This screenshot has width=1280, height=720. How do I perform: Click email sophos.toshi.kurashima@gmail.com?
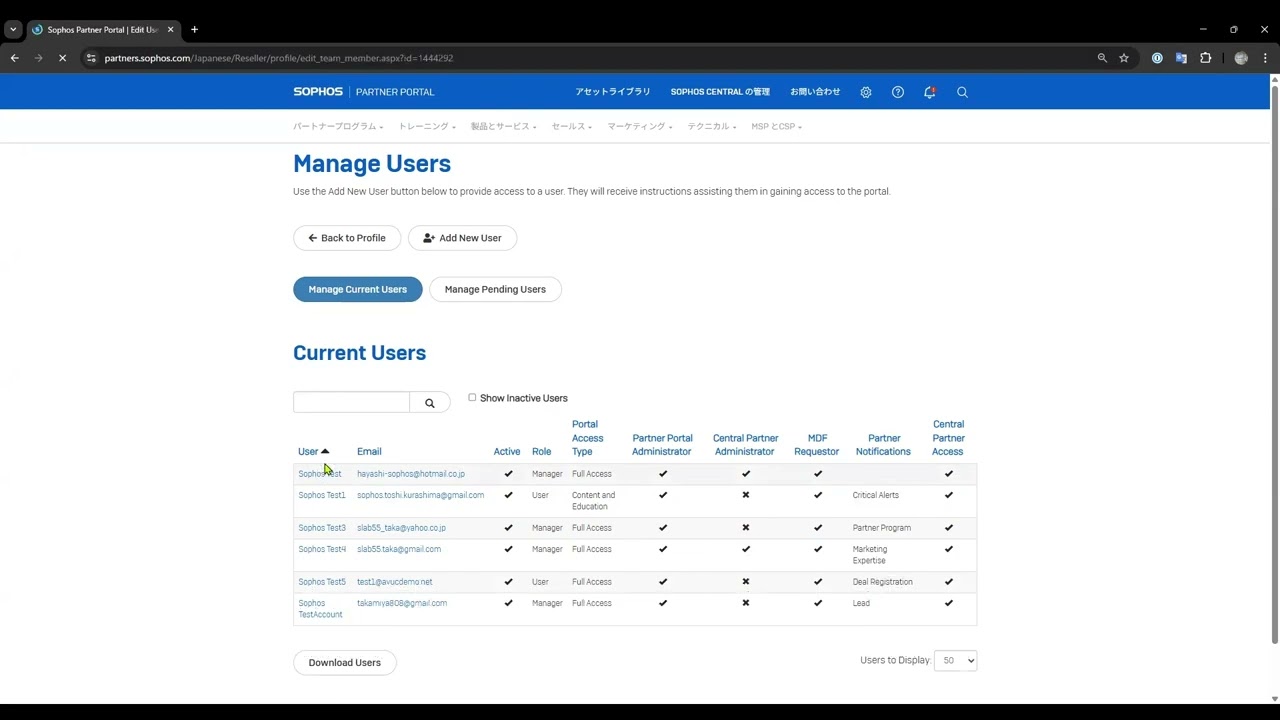[x=420, y=495]
